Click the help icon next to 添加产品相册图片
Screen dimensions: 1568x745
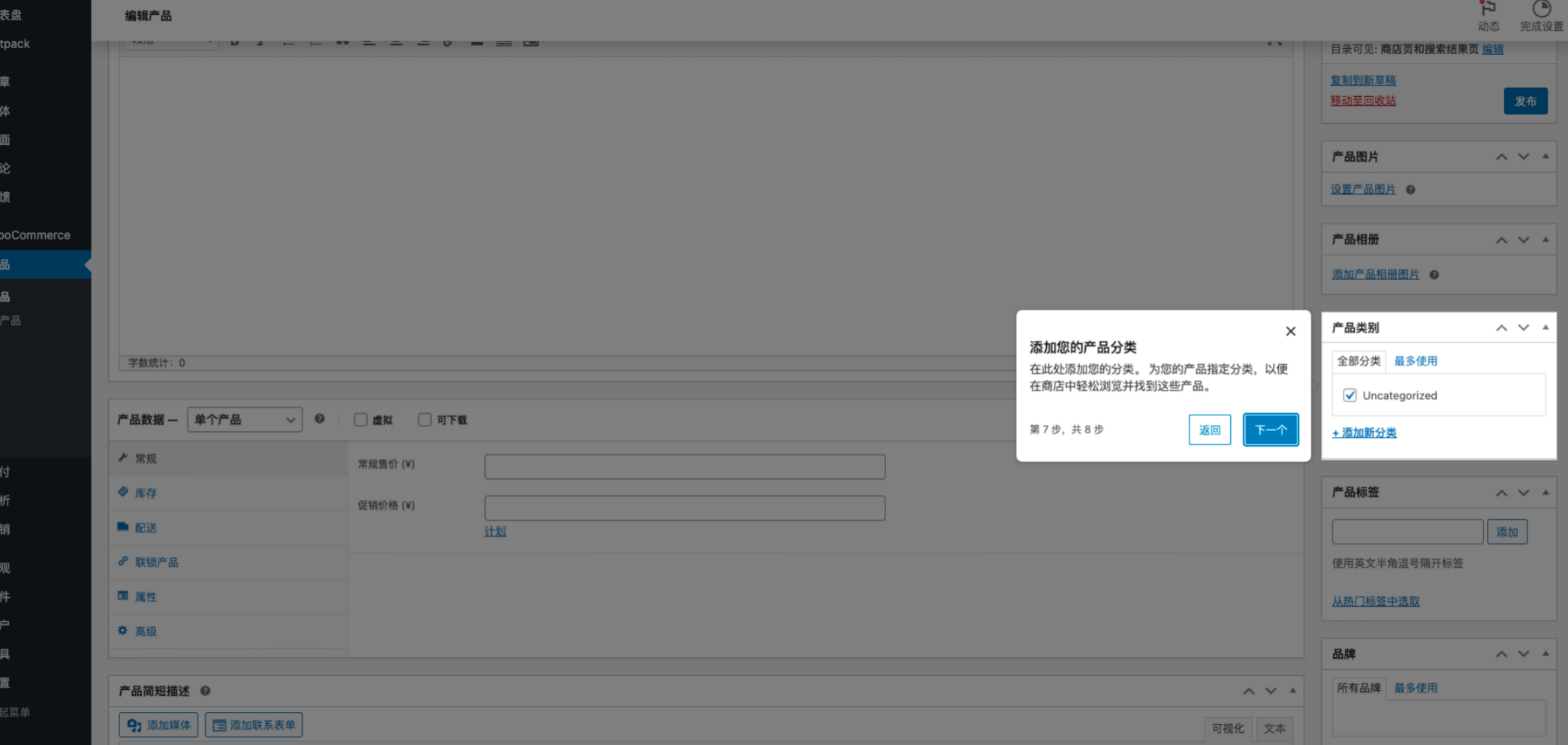coord(1434,275)
